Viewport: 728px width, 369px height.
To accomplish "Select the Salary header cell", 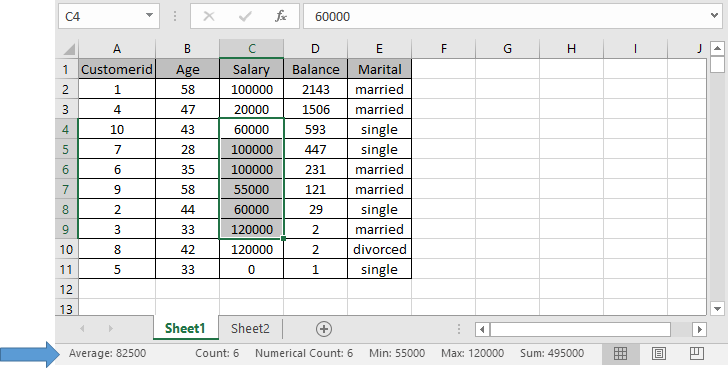I will click(x=251, y=69).
